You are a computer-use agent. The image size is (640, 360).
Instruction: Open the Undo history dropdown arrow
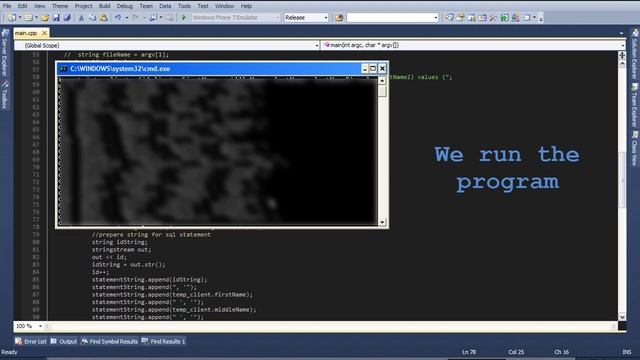coord(127,18)
